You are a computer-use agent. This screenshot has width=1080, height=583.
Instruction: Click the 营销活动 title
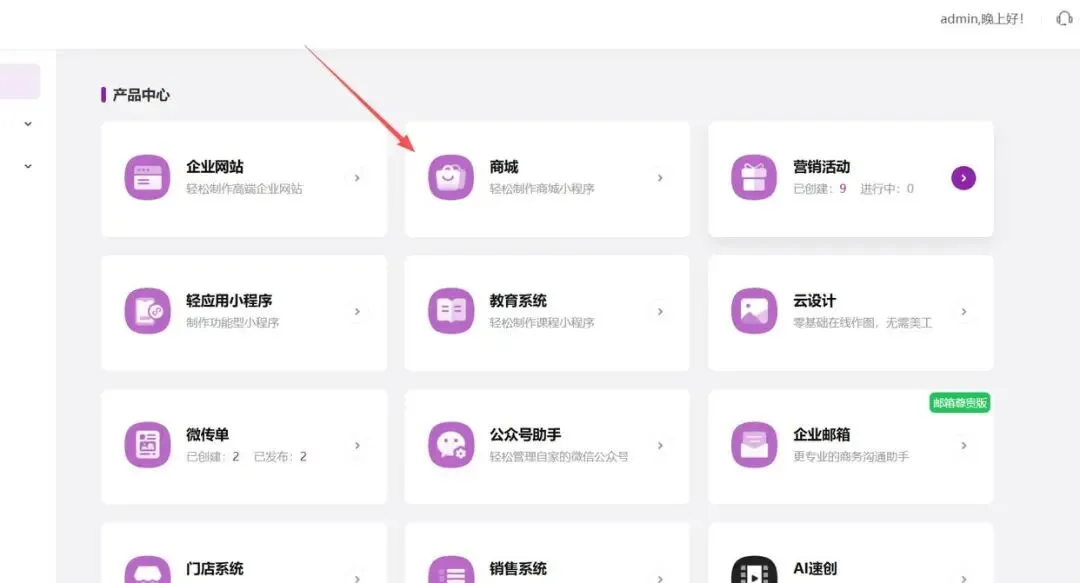[822, 167]
